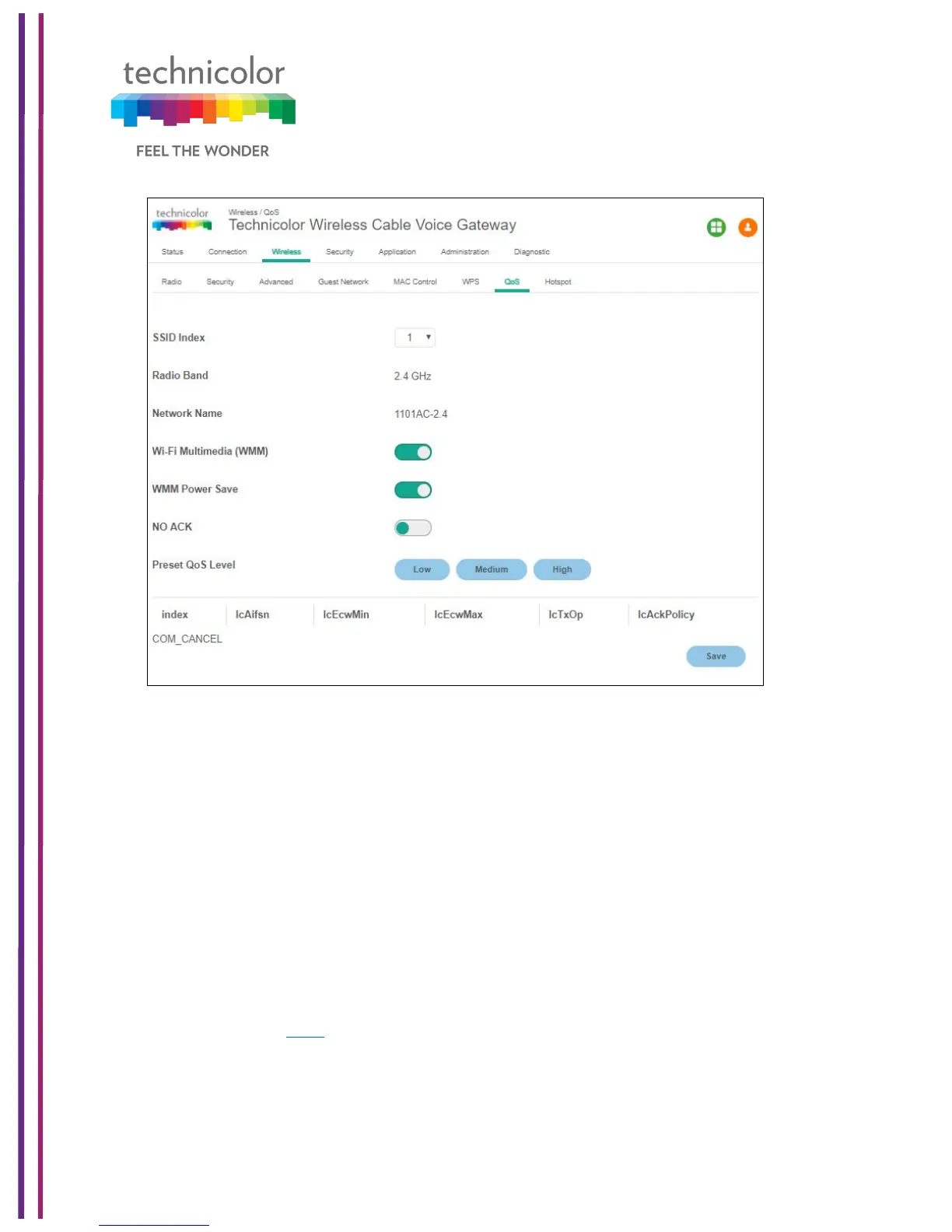Click the Wireless / QoS breadcrumb
Screen dimensions: 952x1232
point(254,212)
